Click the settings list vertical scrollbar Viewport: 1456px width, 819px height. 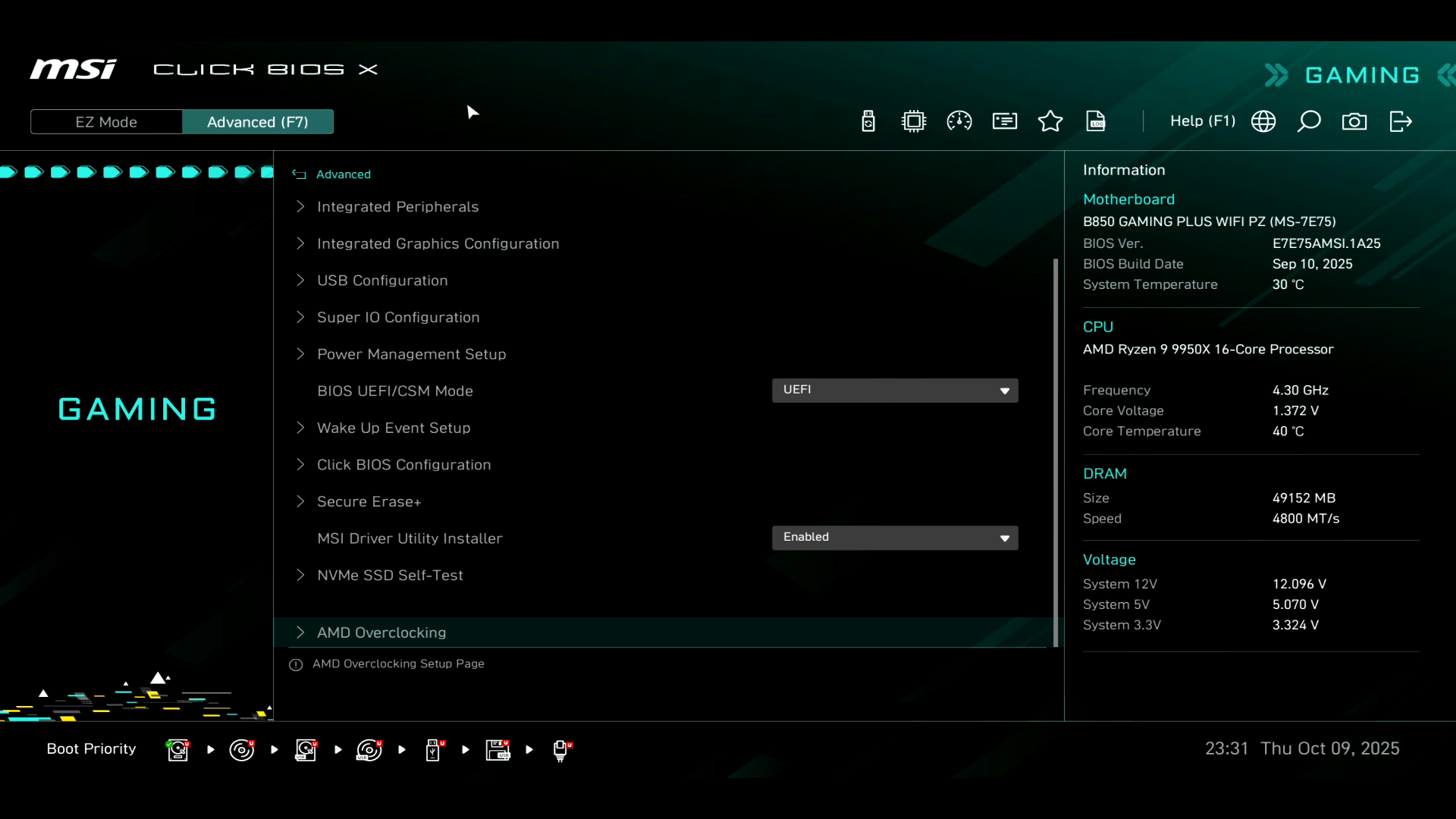pos(1056,452)
